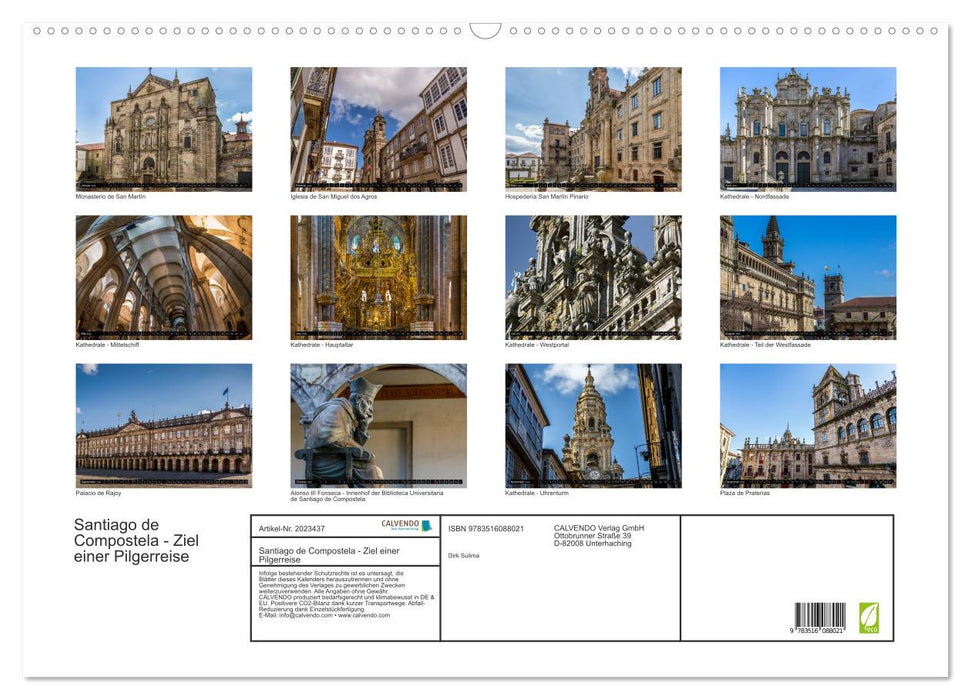Select the ISBN 9783516088021 text
The image size is (971, 700).
(484, 528)
